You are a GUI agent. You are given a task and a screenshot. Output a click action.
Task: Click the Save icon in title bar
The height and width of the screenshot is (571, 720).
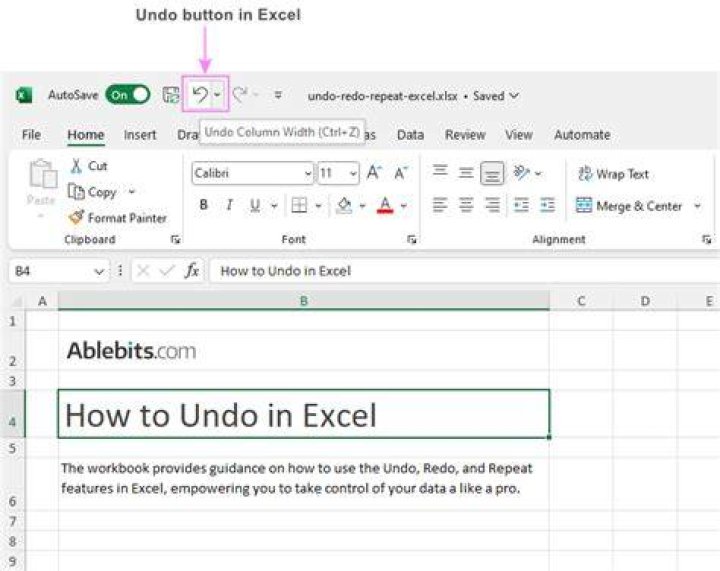click(171, 95)
